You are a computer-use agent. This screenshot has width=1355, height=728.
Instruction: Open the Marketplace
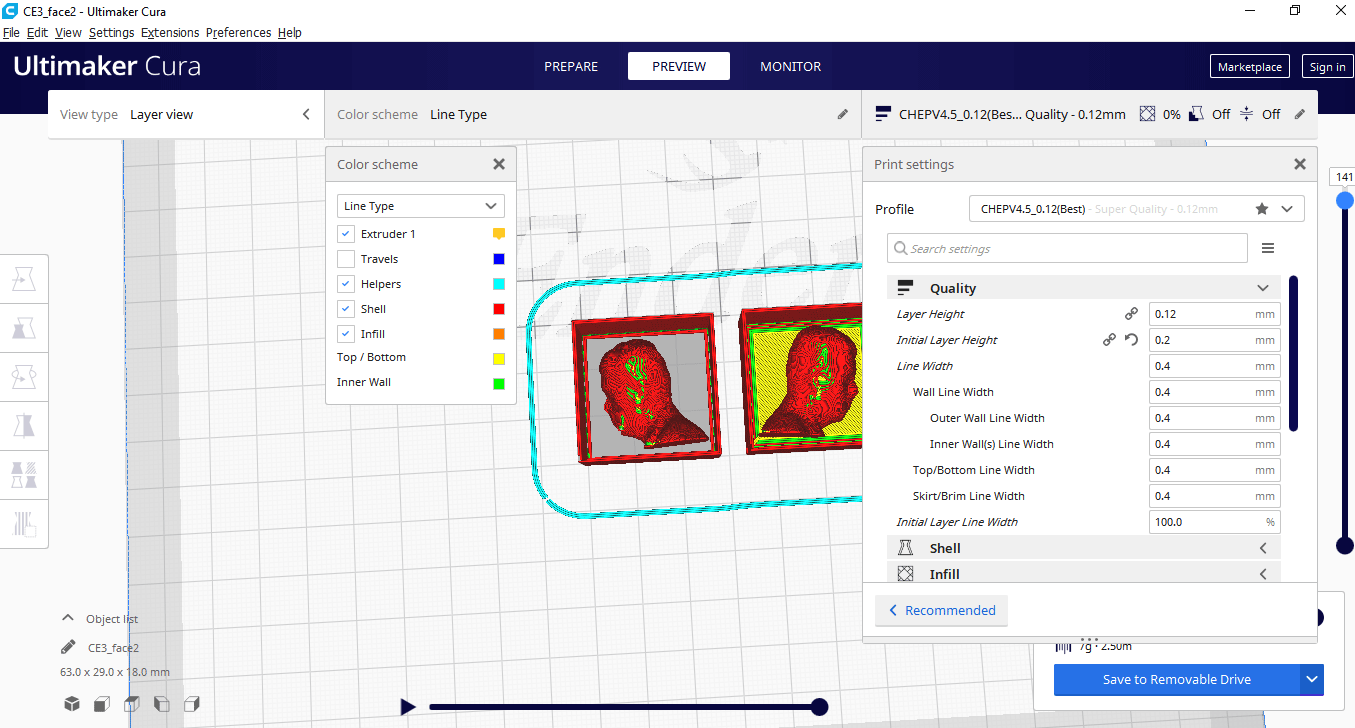[x=1249, y=67]
